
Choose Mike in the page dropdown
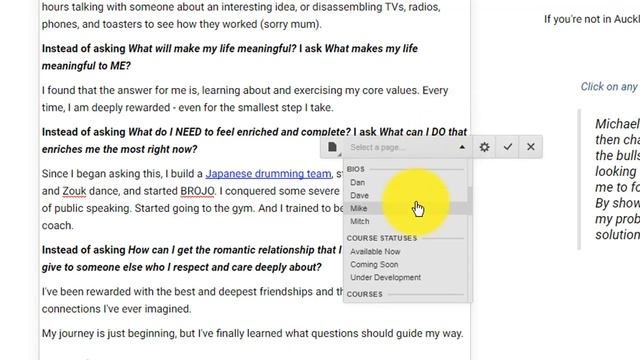tap(406, 208)
